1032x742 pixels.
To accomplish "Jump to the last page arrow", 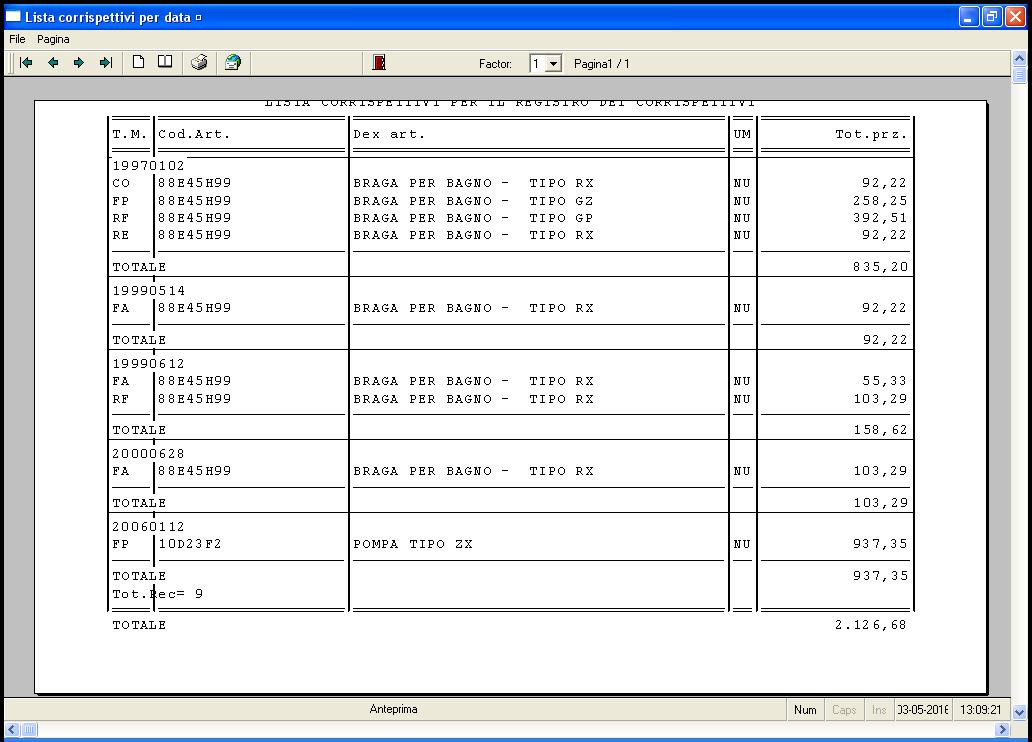I will (105, 63).
